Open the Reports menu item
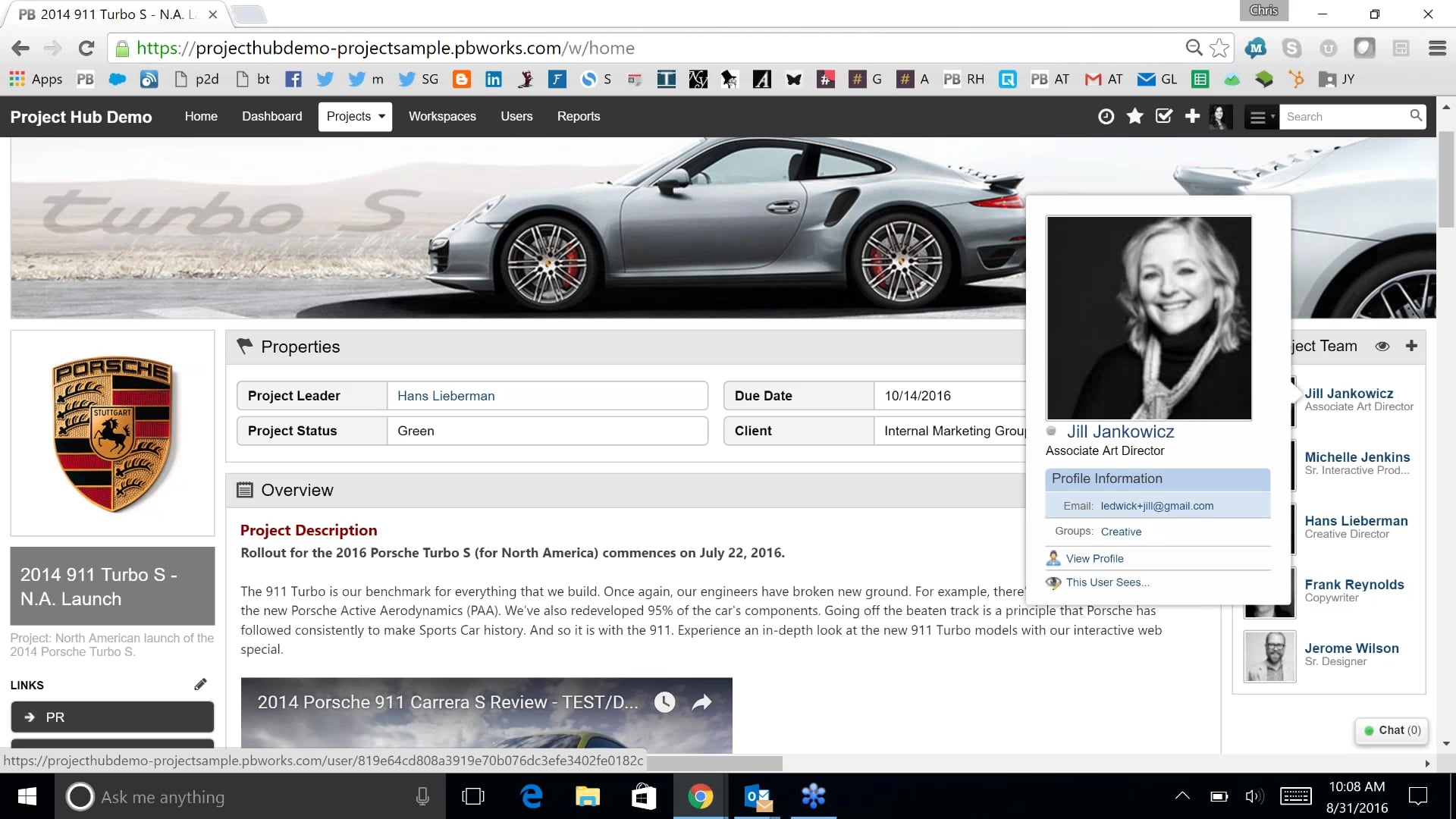1456x819 pixels. 579,116
